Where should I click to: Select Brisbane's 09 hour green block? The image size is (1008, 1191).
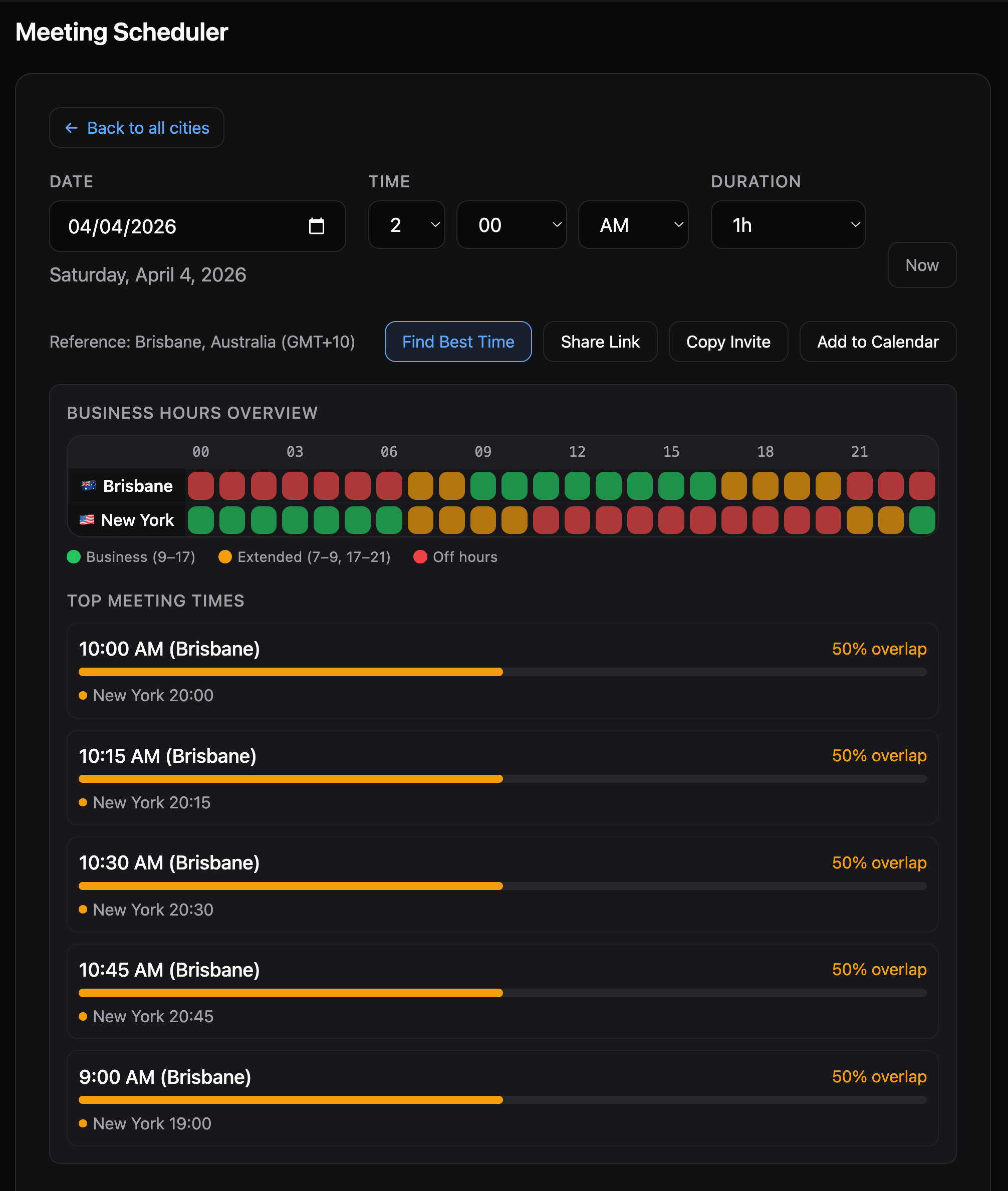coord(483,485)
